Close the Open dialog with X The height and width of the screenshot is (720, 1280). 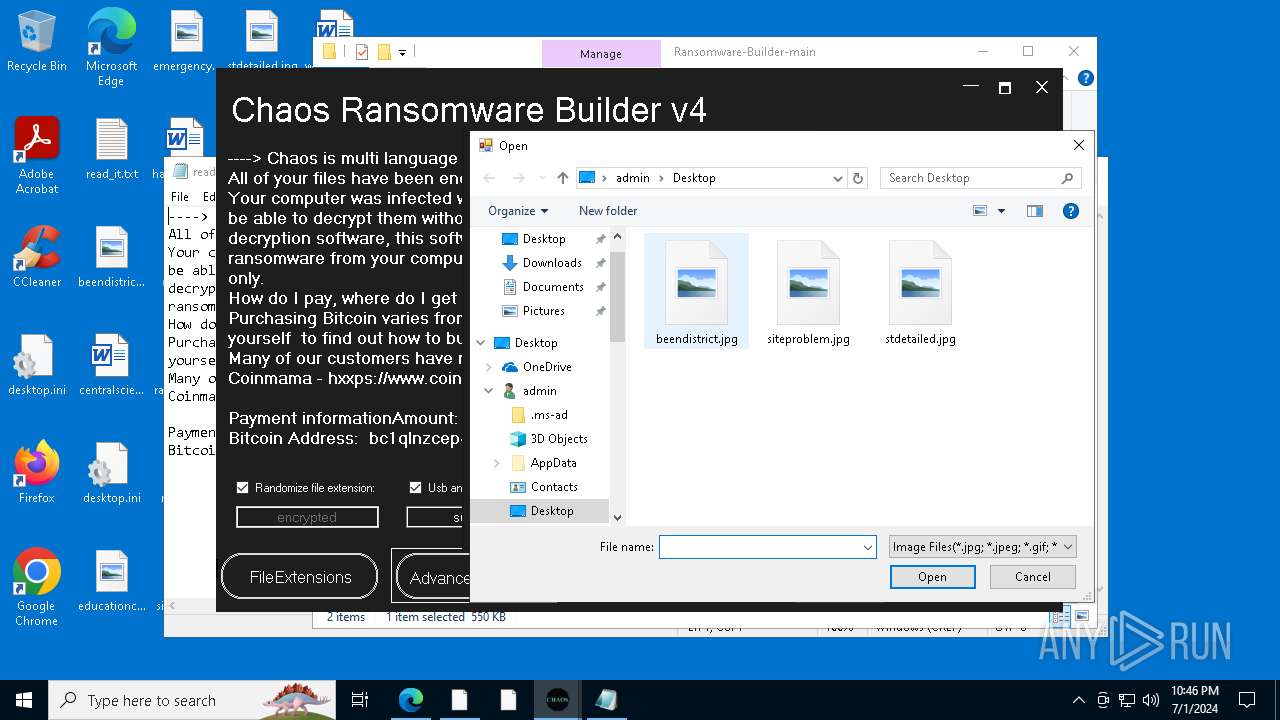[x=1078, y=145]
